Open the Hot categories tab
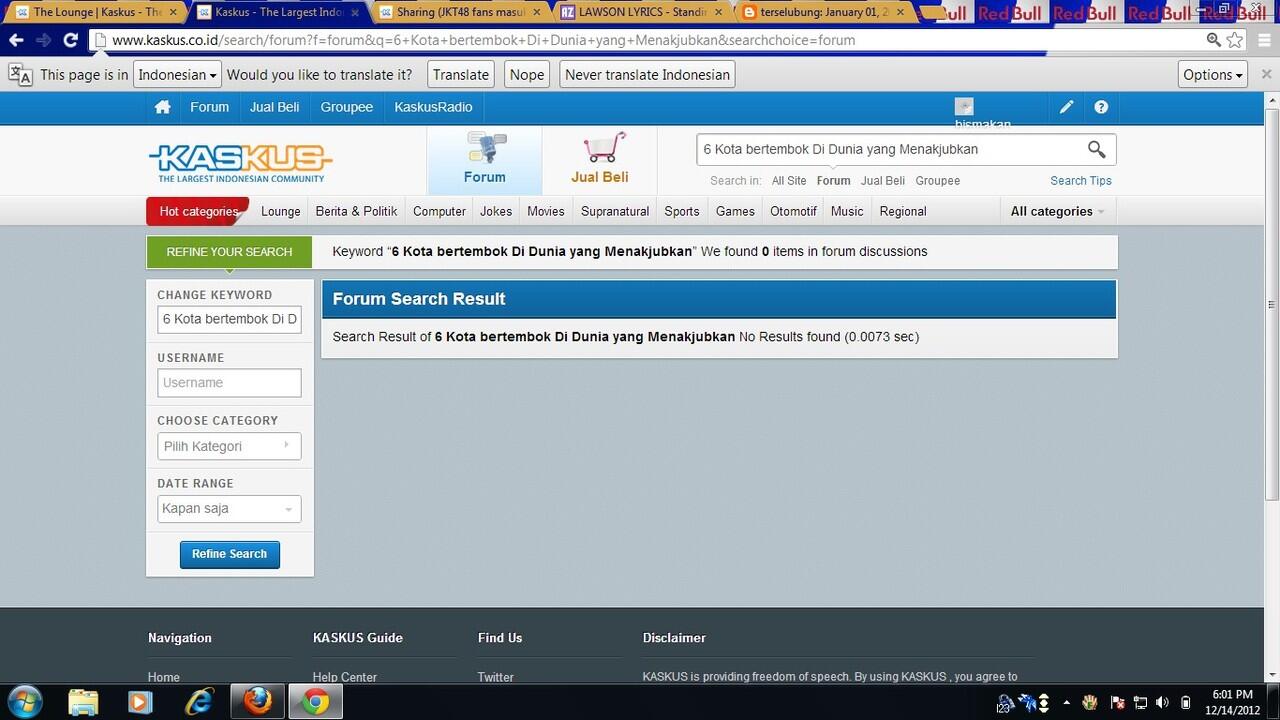The width and height of the screenshot is (1280, 720). (x=198, y=211)
